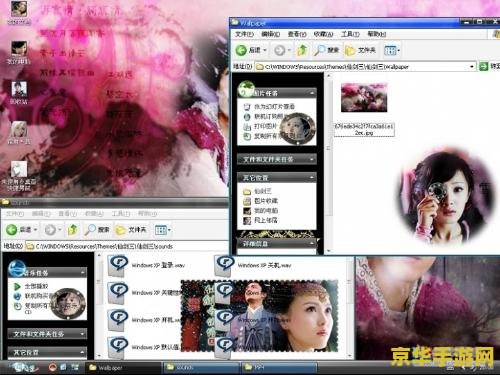Click the green play icon beside 全部播放
Image resolution: width=500 pixels, height=375 pixels.
coord(17,286)
